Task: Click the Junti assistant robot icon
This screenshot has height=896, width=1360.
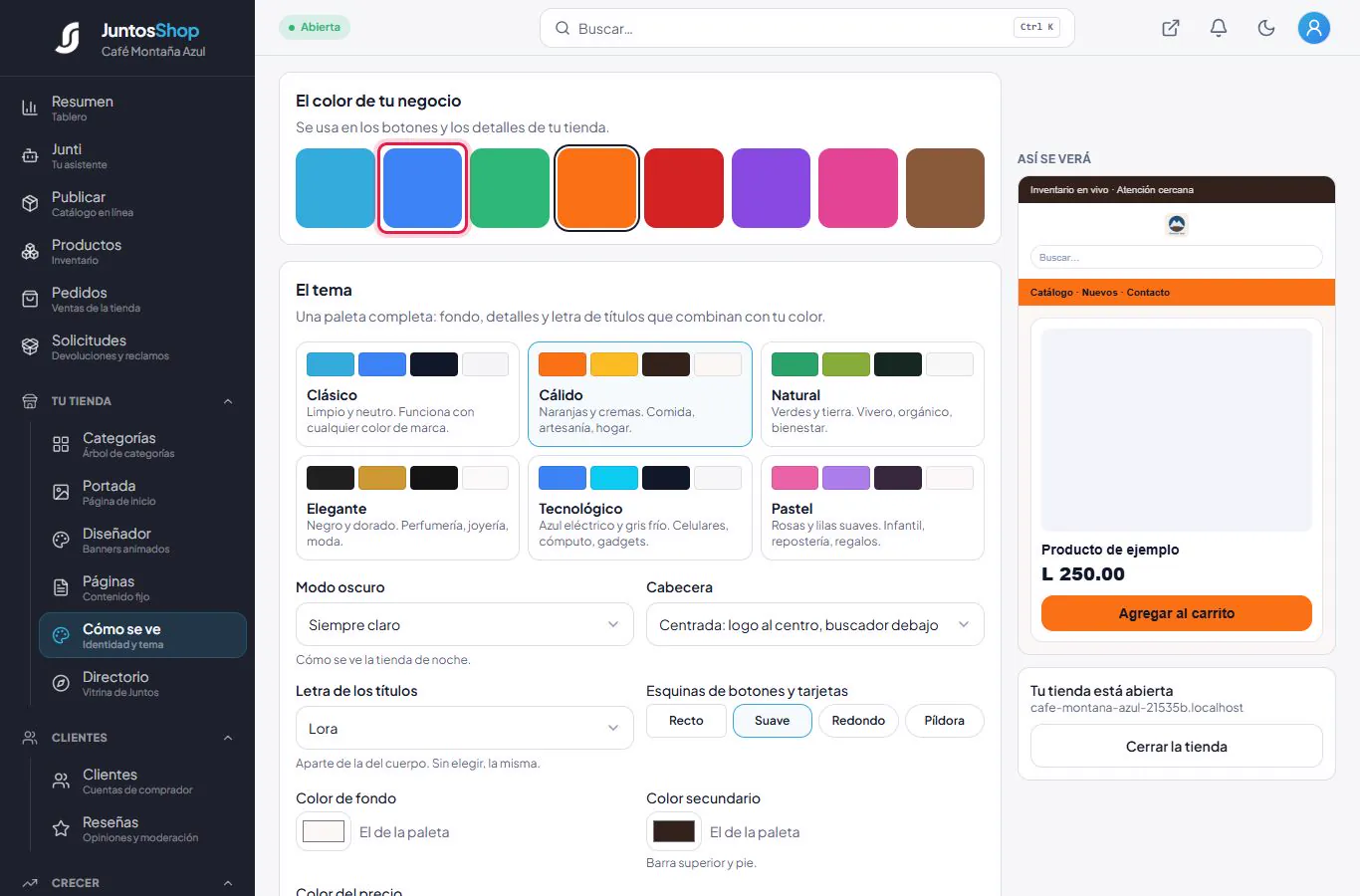Action: (x=30, y=155)
